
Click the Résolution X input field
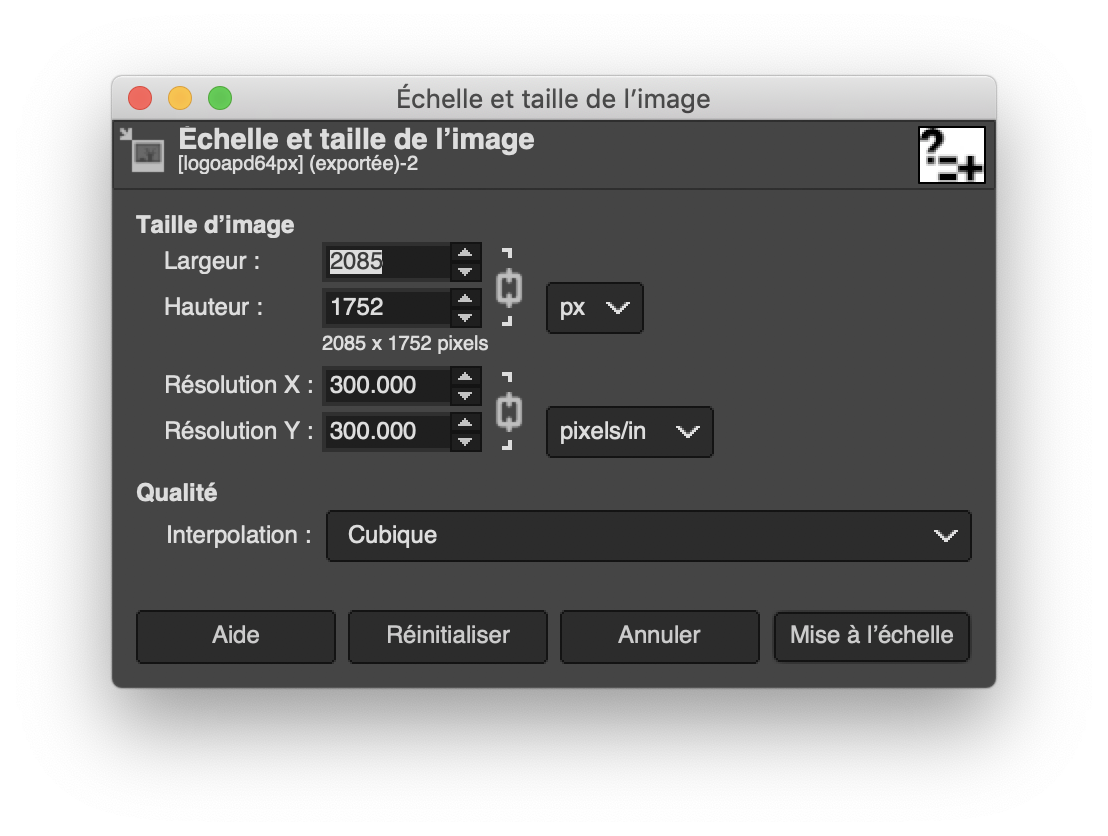tap(388, 386)
